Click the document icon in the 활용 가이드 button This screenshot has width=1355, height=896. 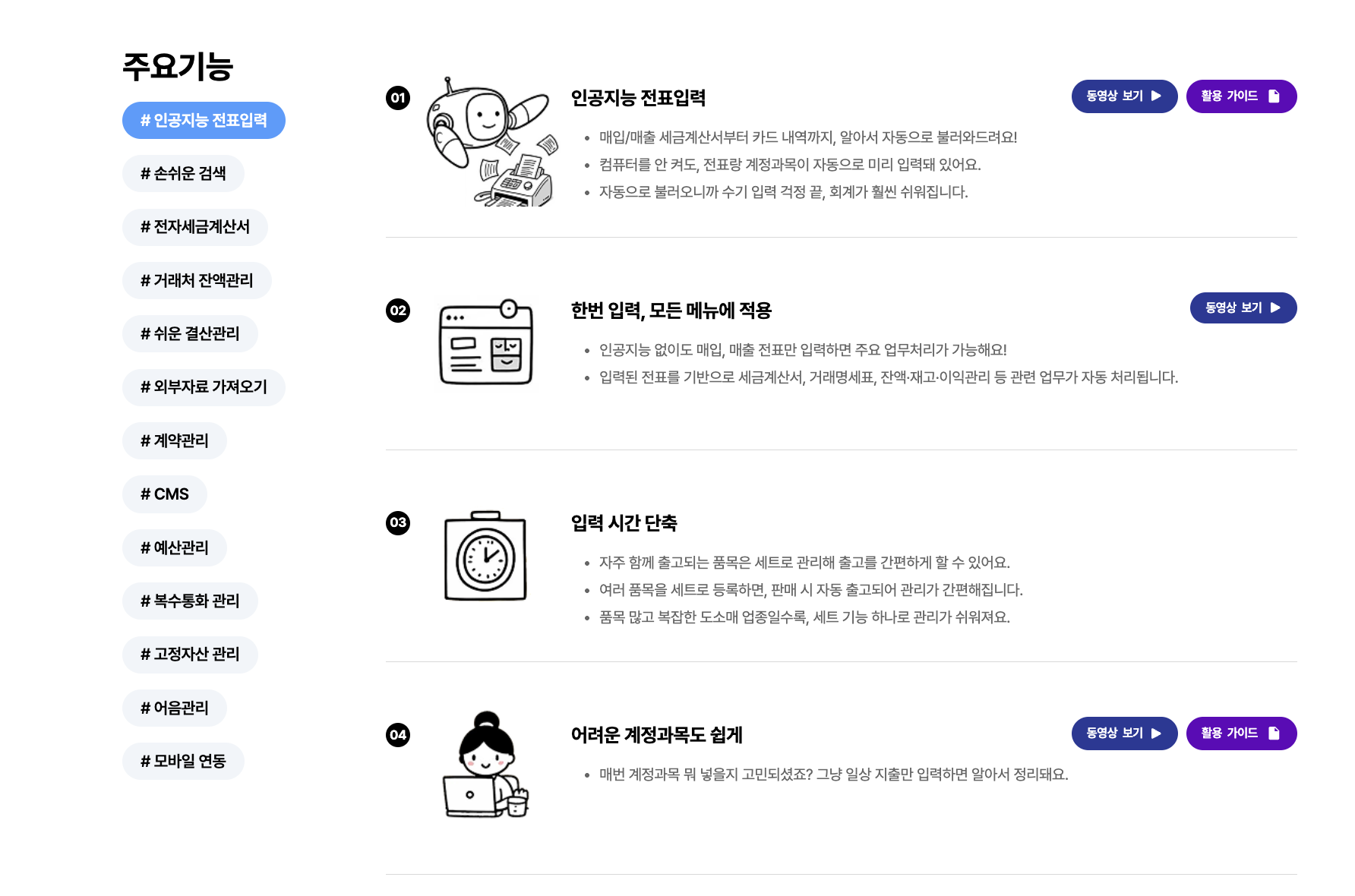[x=1273, y=96]
